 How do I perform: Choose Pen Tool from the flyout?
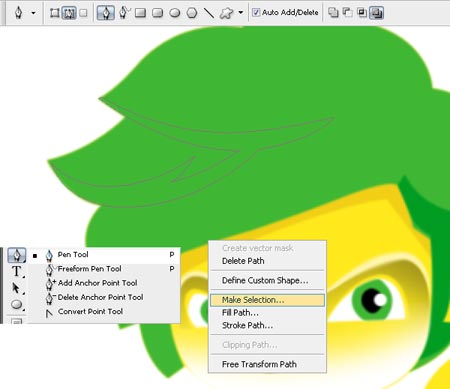(104, 255)
